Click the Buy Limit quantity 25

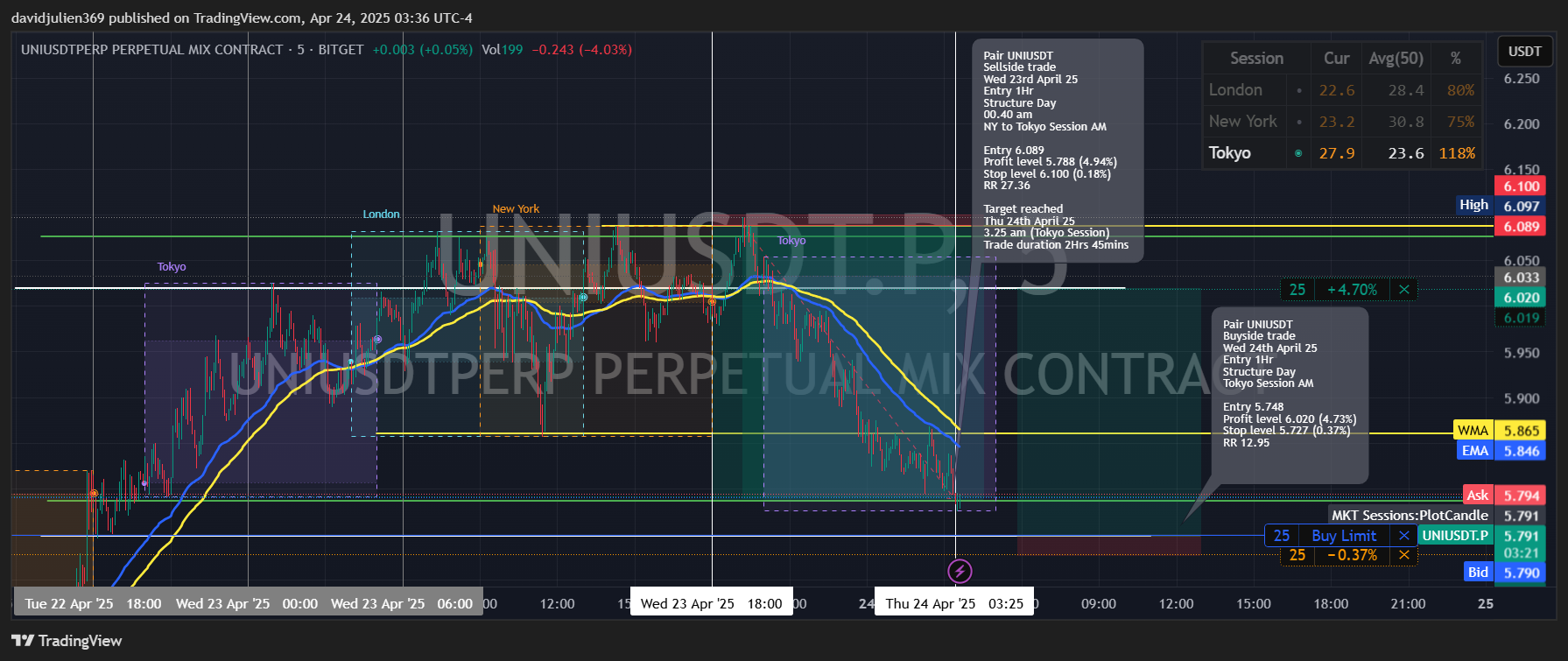(x=1282, y=536)
